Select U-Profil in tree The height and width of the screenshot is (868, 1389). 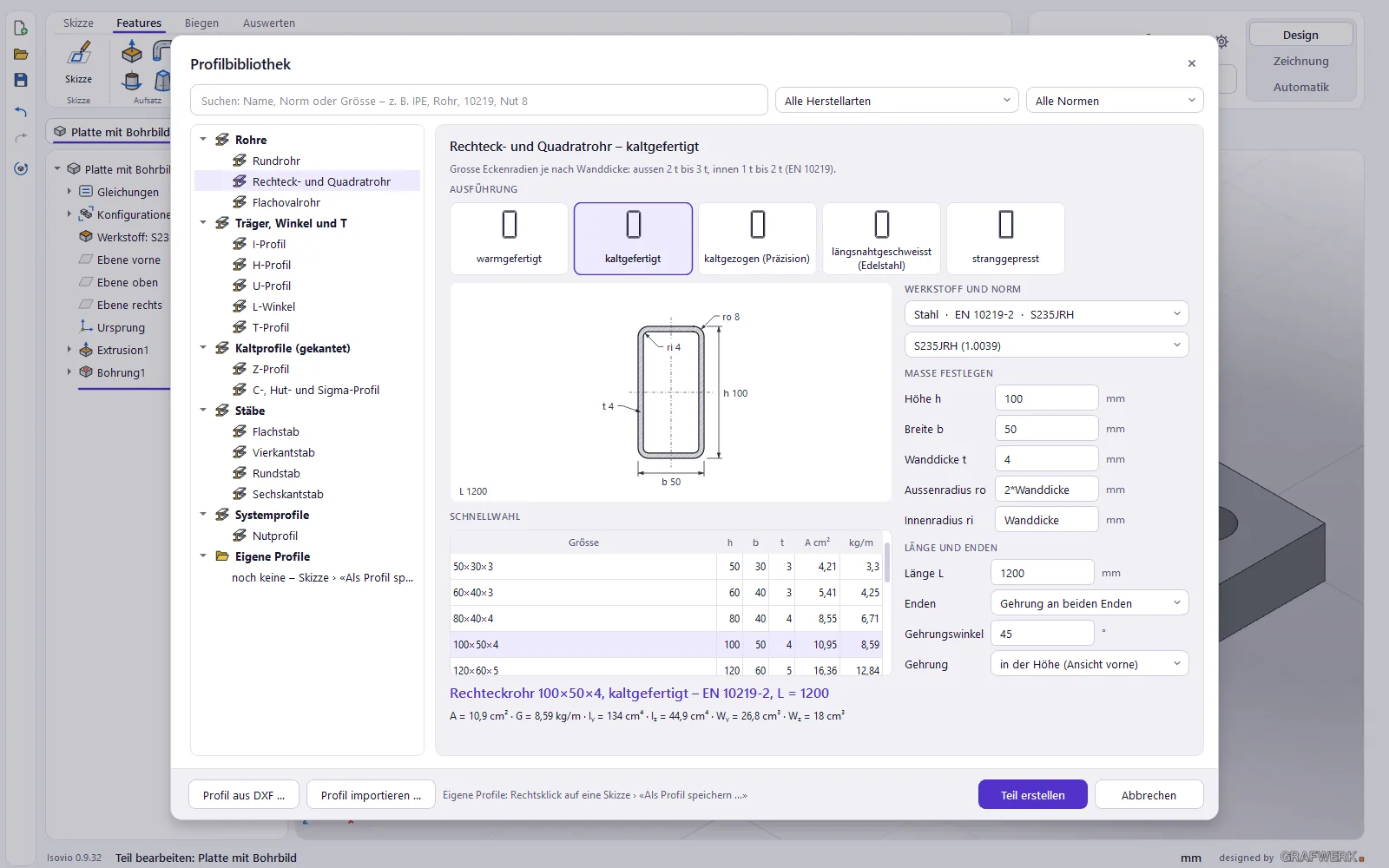272,286
